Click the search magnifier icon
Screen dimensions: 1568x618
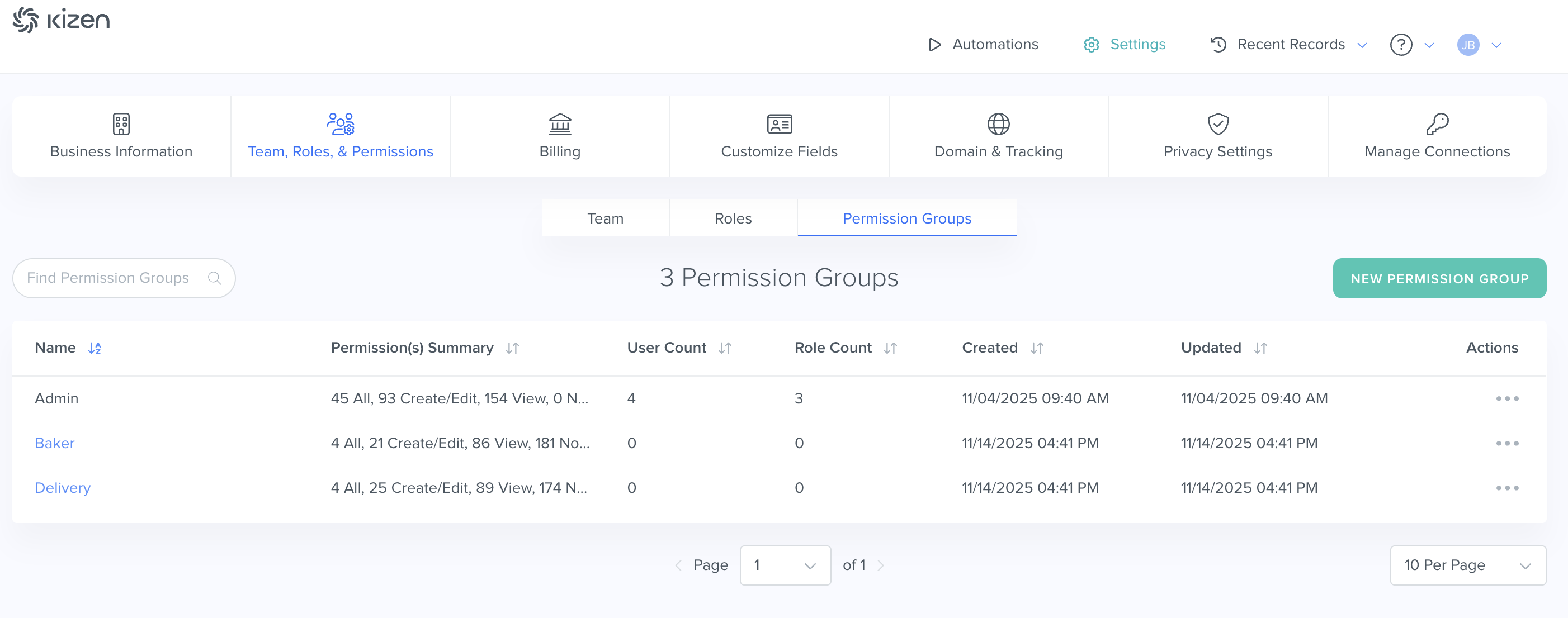(214, 278)
